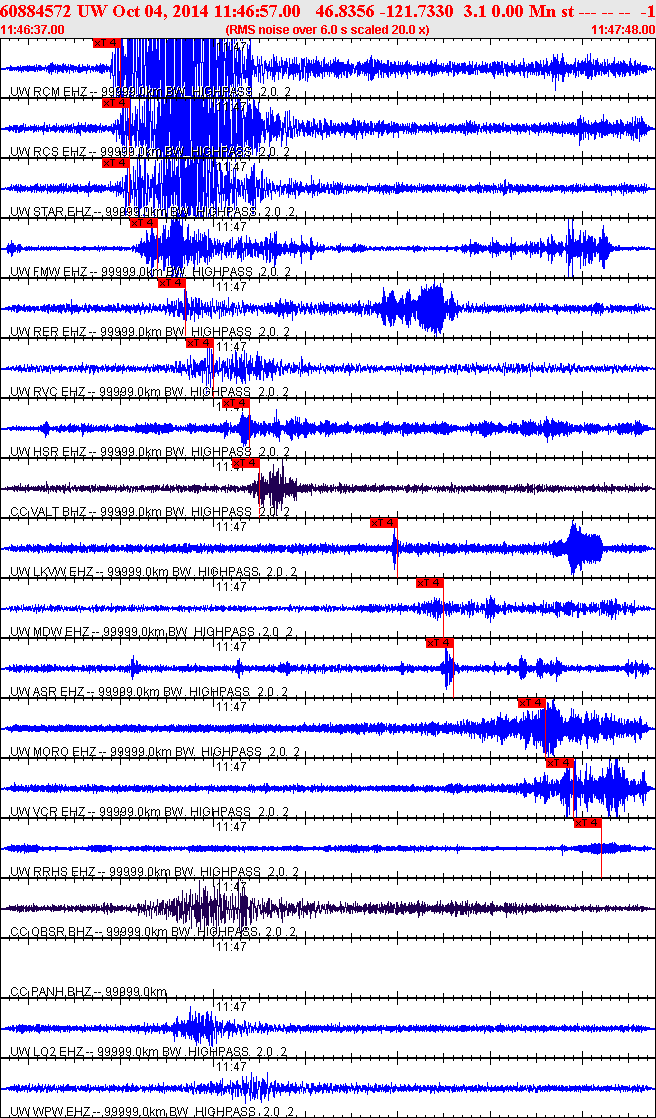Click the red pick flag on FMW trace
Image resolution: width=656 pixels, height=1118 pixels.
144,223
